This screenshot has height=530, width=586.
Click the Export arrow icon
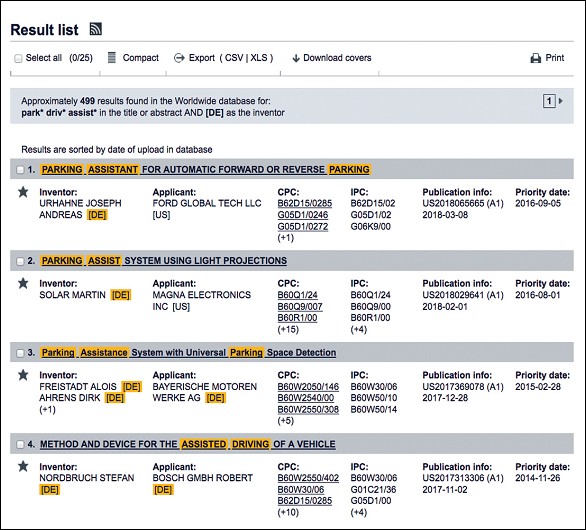coord(179,58)
